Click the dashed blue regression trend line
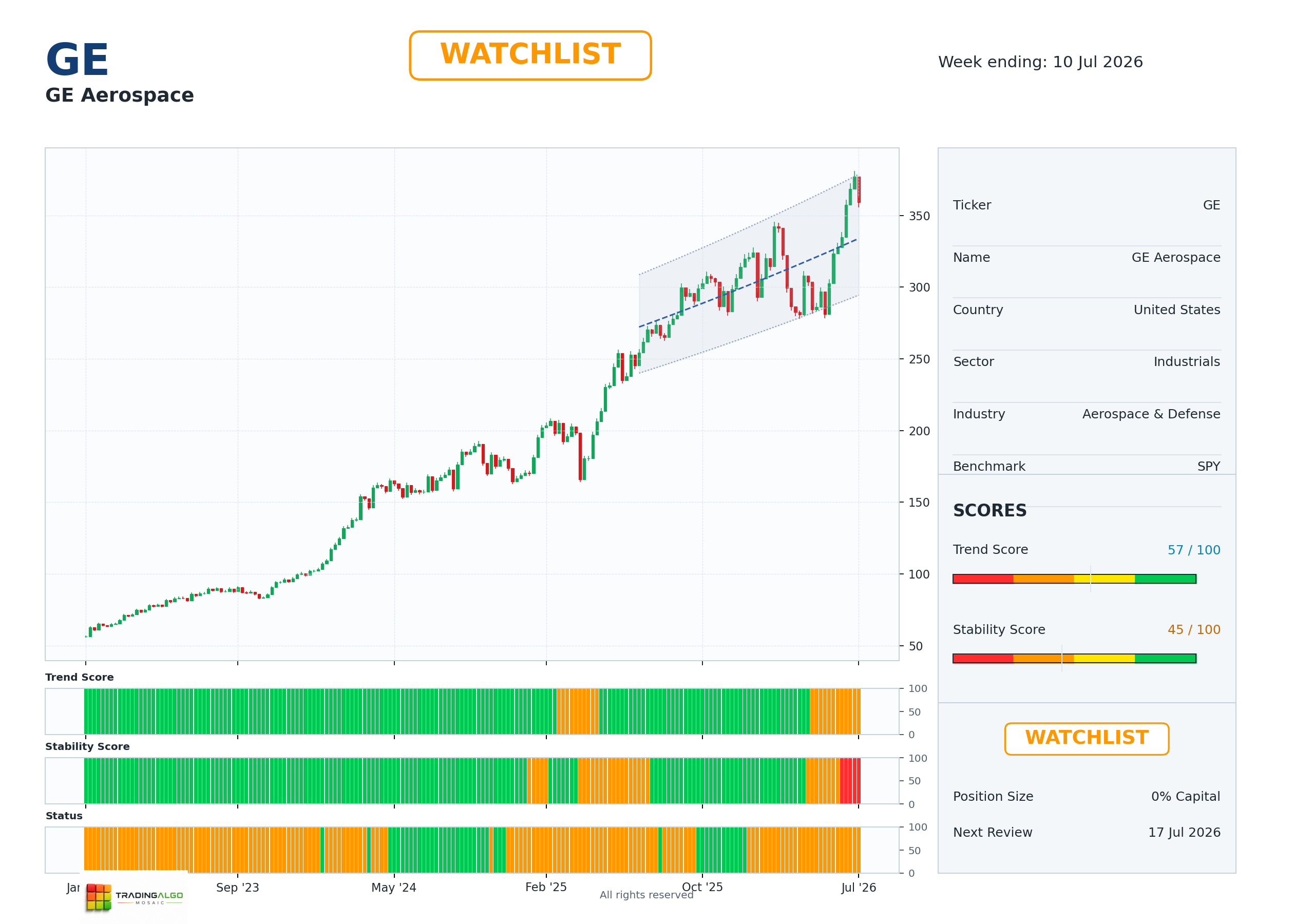 pos(748,283)
